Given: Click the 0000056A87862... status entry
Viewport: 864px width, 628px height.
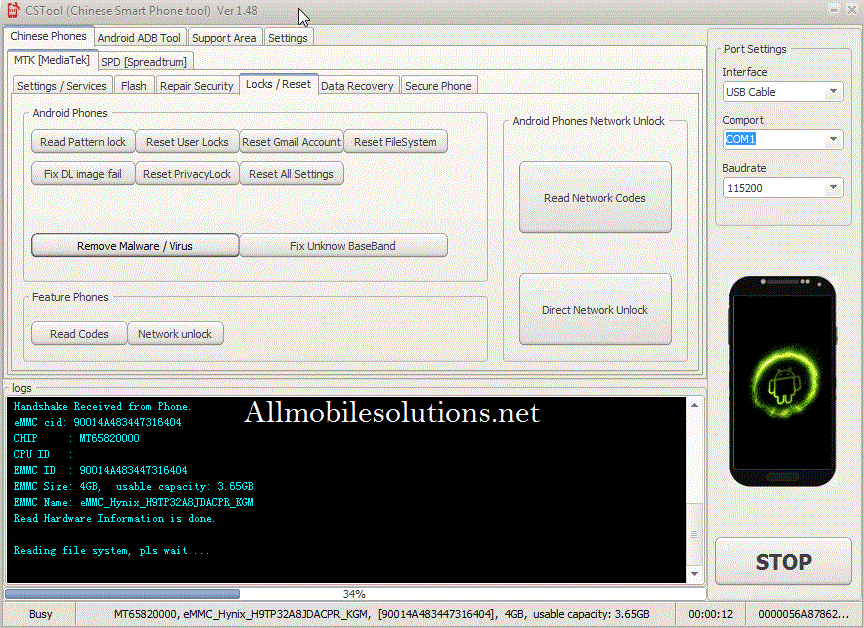Looking at the screenshot, I should tap(803, 614).
